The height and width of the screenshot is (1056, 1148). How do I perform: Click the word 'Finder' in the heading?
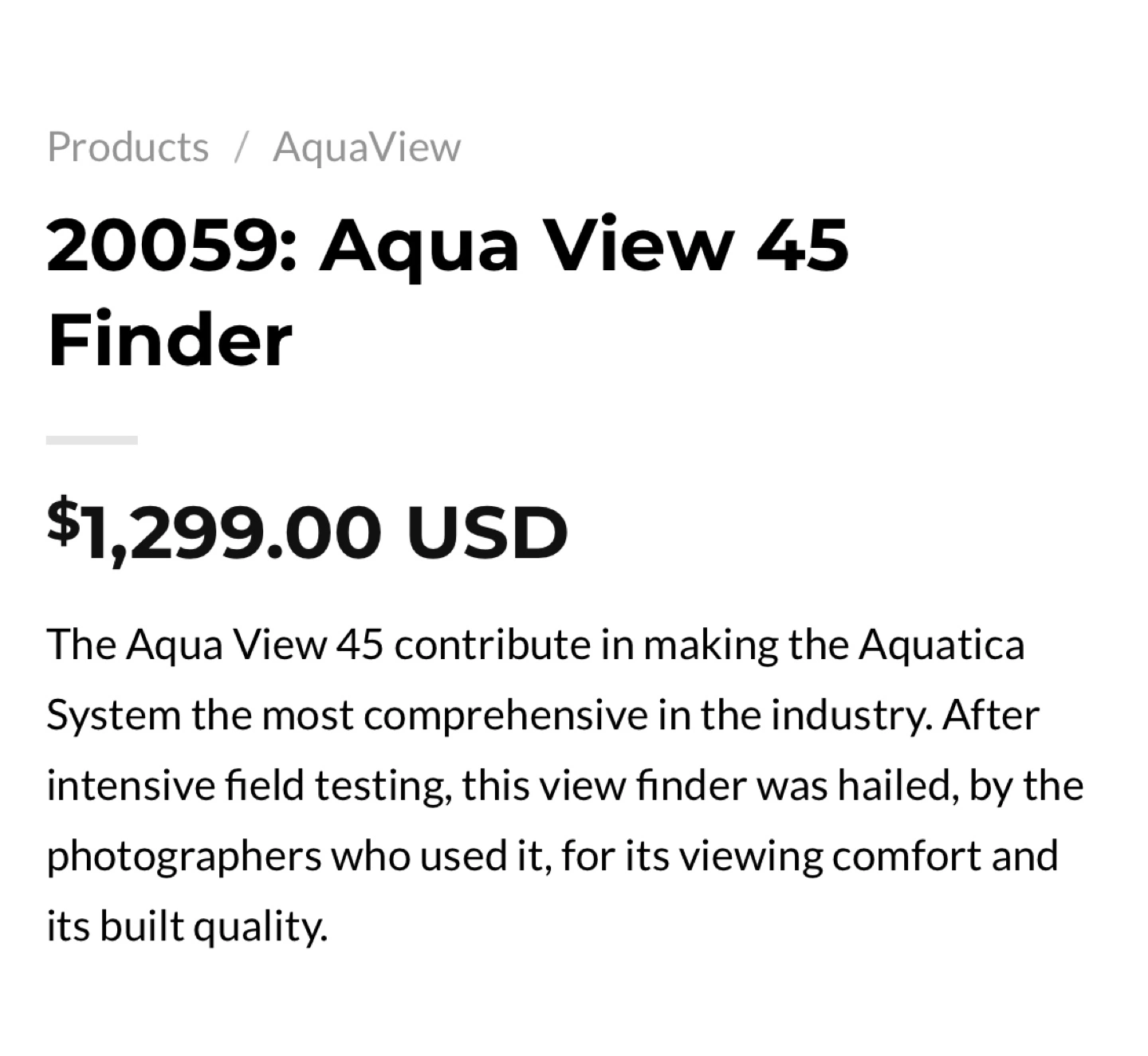click(170, 339)
